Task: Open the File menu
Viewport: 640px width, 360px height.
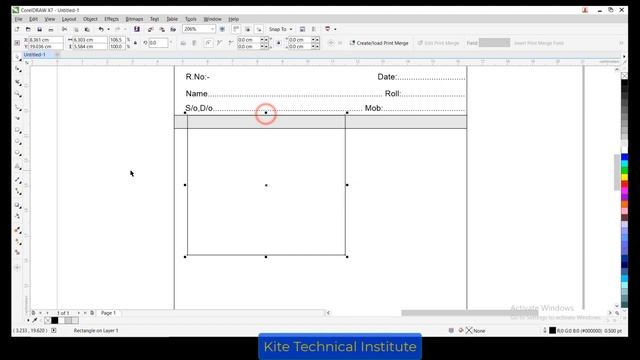Action: [18, 19]
